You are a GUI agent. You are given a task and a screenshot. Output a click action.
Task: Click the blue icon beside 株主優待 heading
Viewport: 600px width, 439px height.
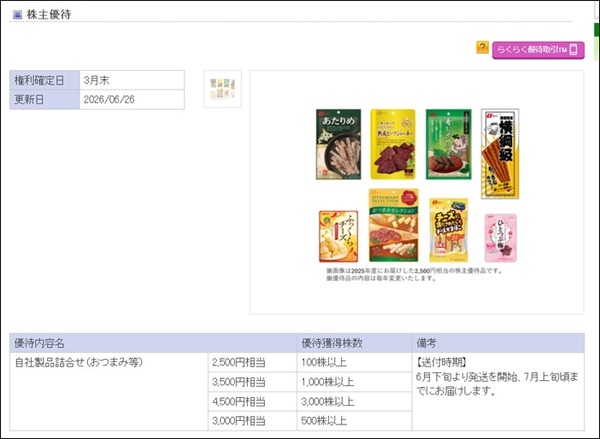pos(17,15)
